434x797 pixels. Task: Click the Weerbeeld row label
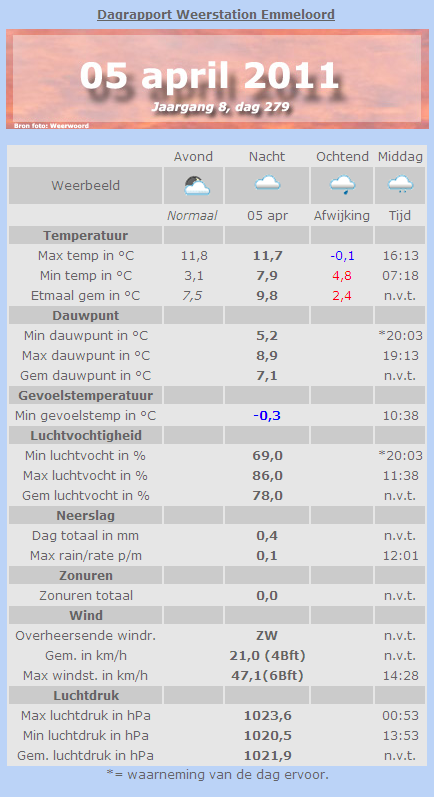click(85, 186)
